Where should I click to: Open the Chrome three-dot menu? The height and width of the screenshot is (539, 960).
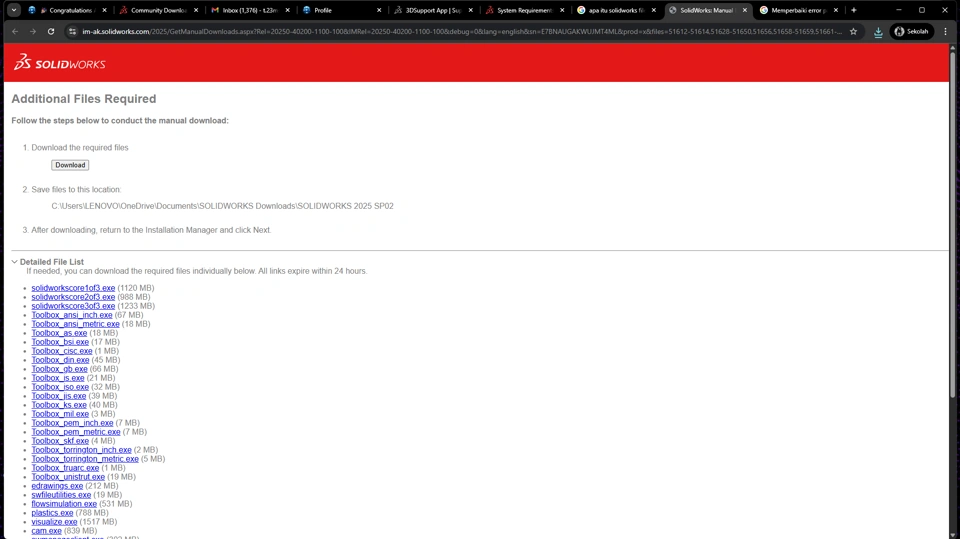point(945,31)
